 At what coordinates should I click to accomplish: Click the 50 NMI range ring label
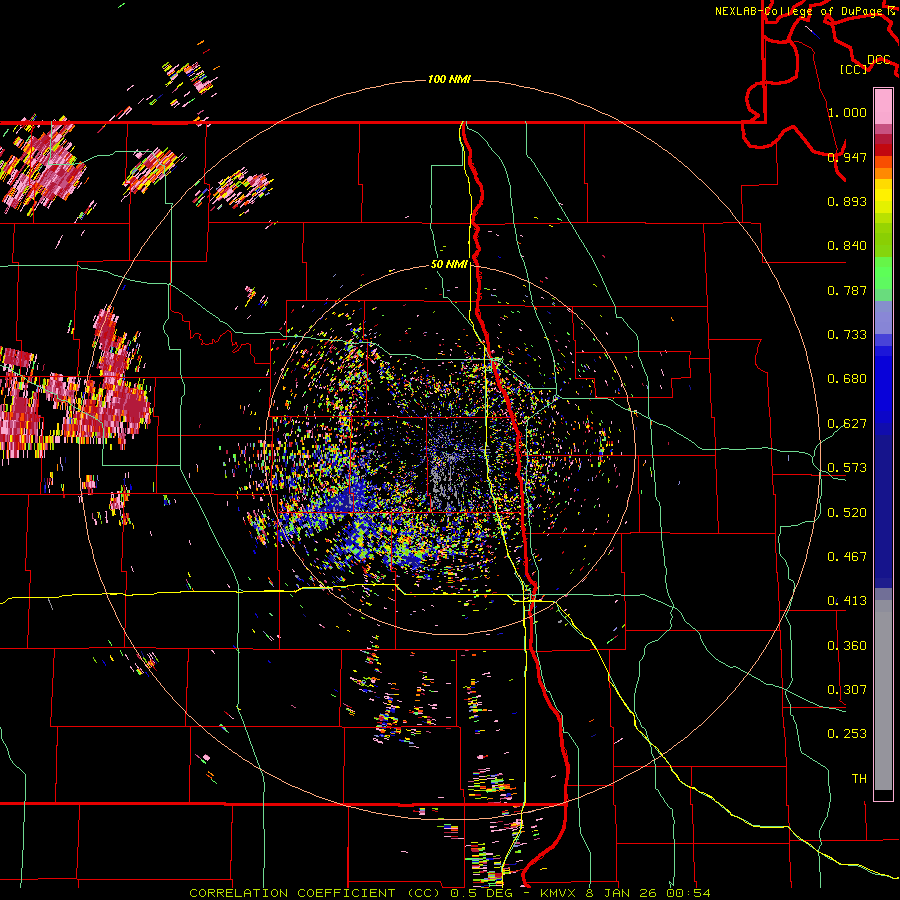click(449, 265)
